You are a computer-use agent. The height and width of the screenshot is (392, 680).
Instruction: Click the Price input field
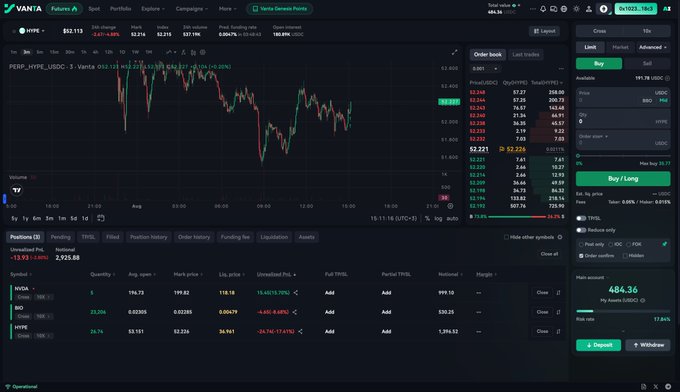point(623,97)
